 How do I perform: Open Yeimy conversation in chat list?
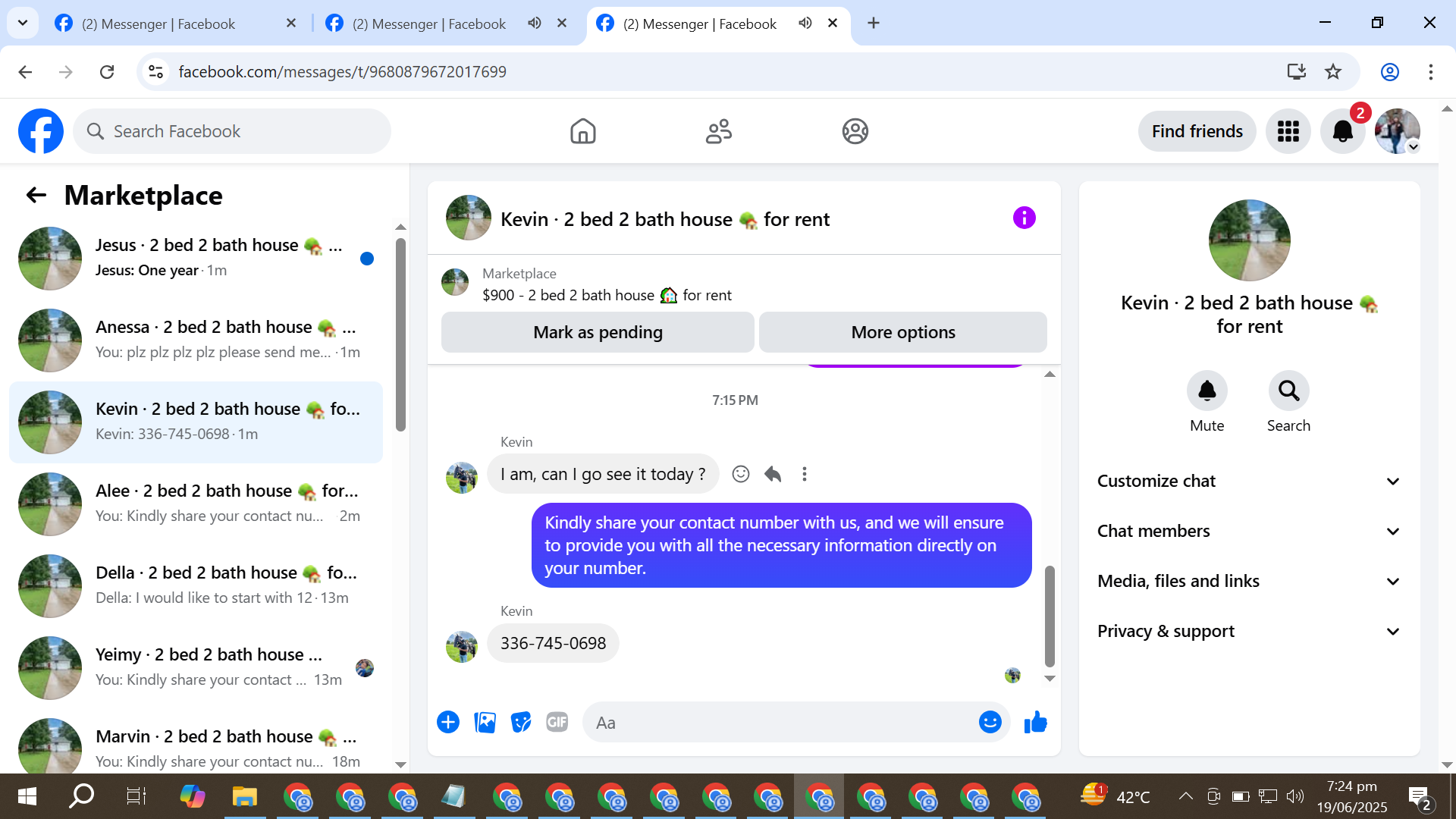pyautogui.click(x=196, y=668)
